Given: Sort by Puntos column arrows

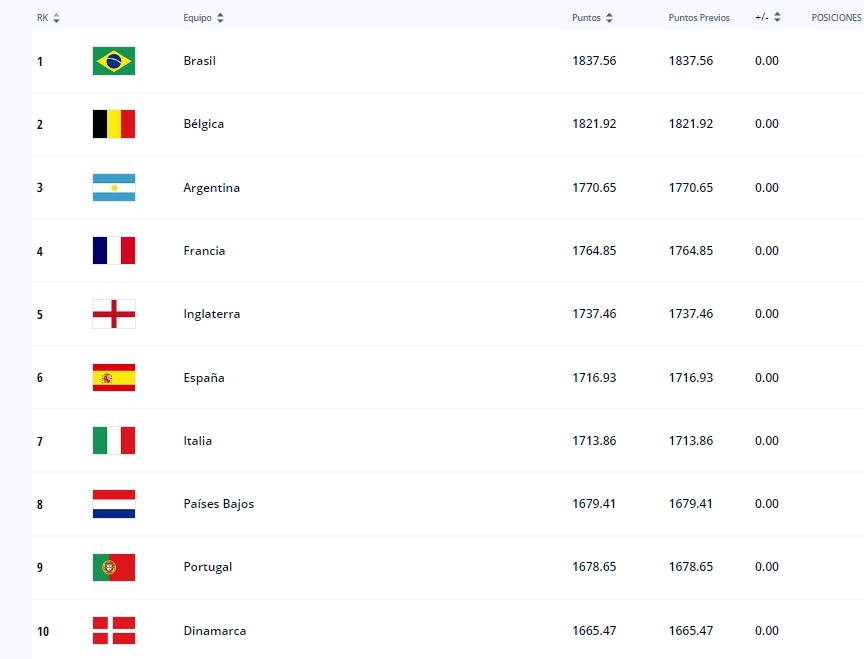Looking at the screenshot, I should pyautogui.click(x=609, y=18).
